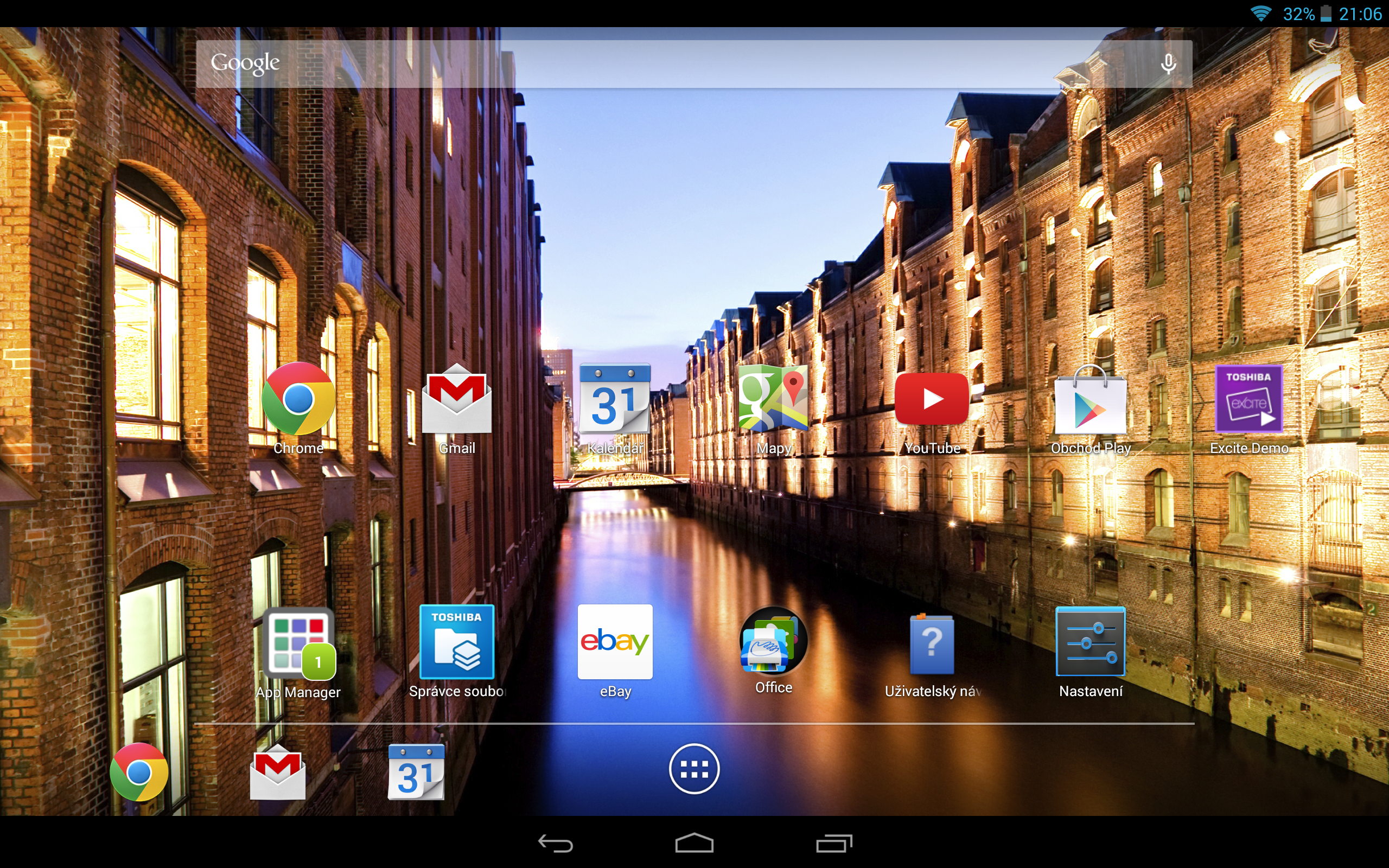
Task: Open the App Manager app
Action: click(298, 643)
